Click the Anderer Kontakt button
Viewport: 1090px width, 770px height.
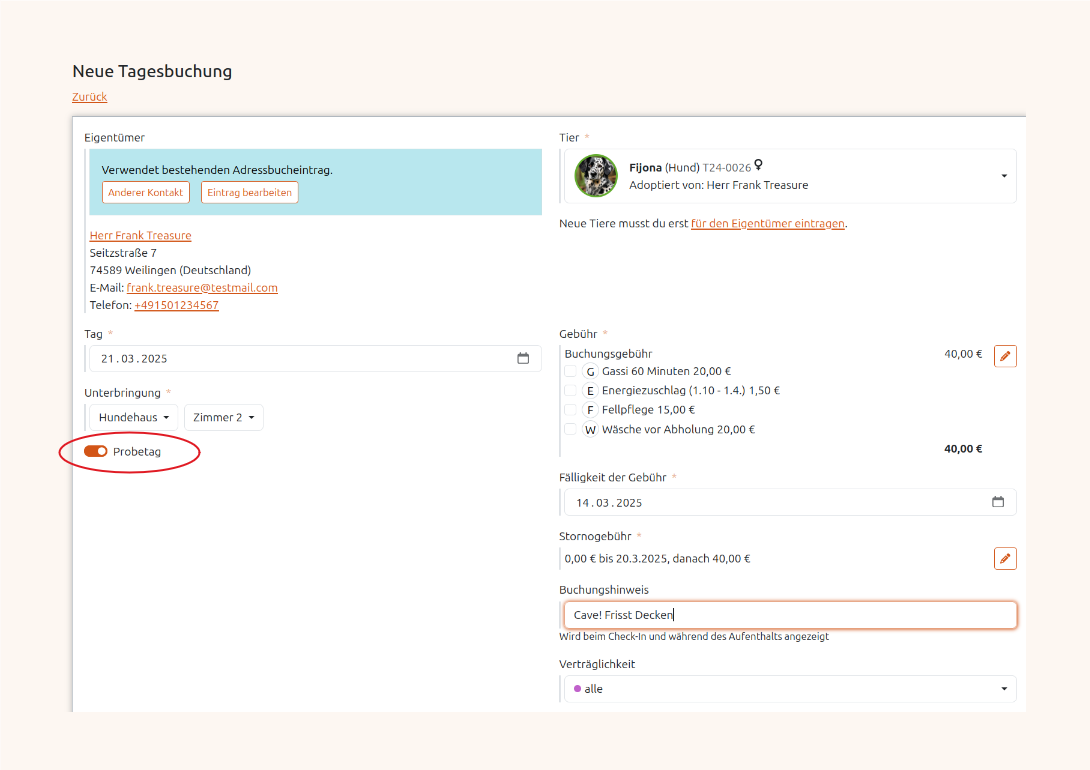click(x=146, y=192)
